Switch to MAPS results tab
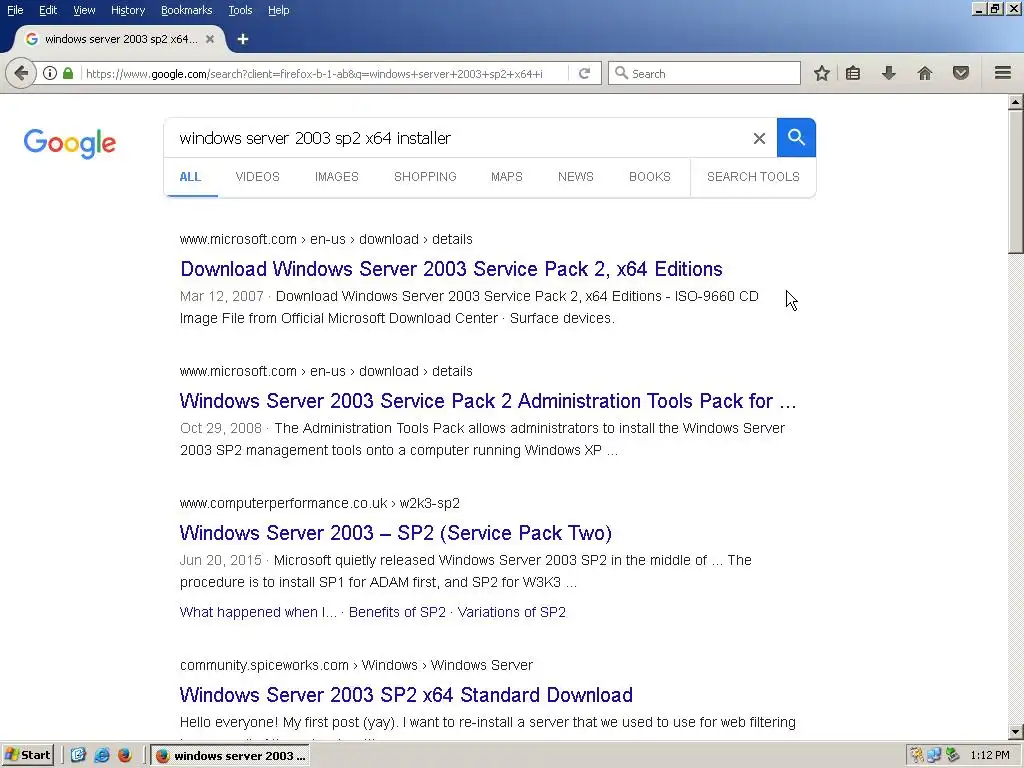Screen dimensions: 1024x768 click(507, 177)
